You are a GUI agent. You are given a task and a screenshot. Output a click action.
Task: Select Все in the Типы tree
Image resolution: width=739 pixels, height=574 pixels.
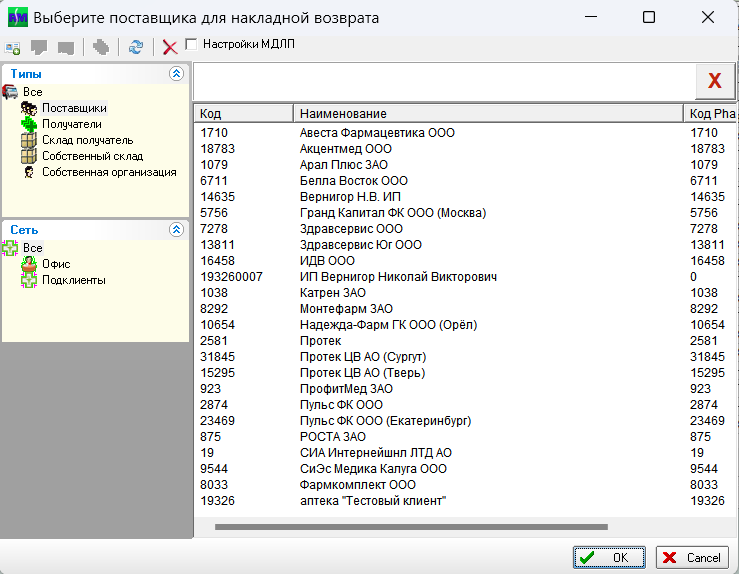[33, 92]
